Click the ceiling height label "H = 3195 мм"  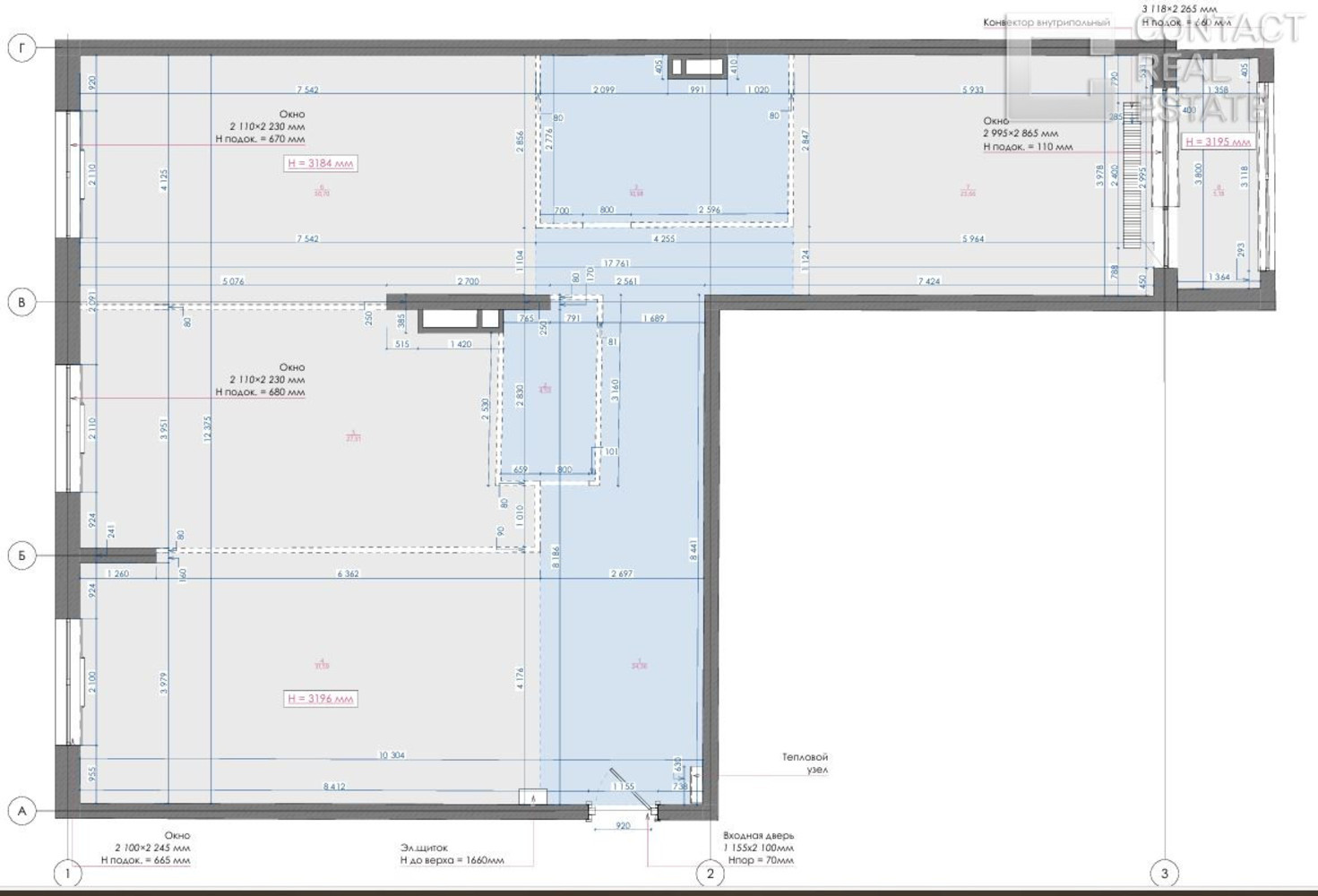[1218, 142]
